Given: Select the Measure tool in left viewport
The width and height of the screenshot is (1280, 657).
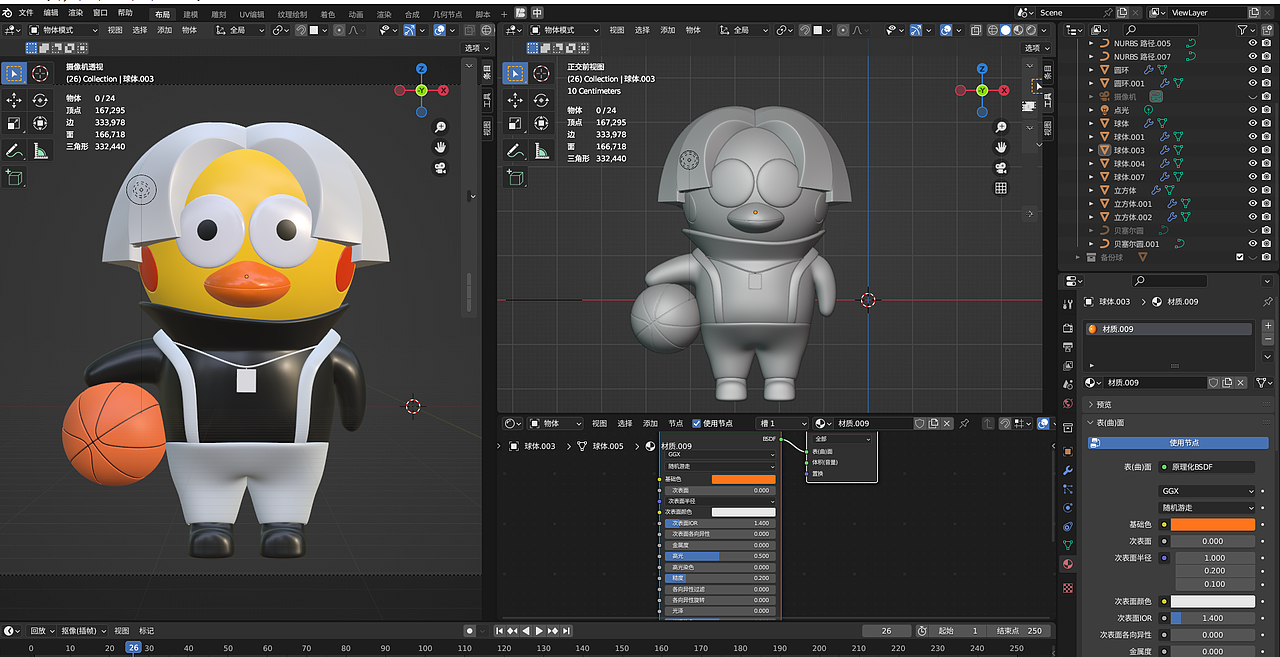Looking at the screenshot, I should click(x=40, y=151).
